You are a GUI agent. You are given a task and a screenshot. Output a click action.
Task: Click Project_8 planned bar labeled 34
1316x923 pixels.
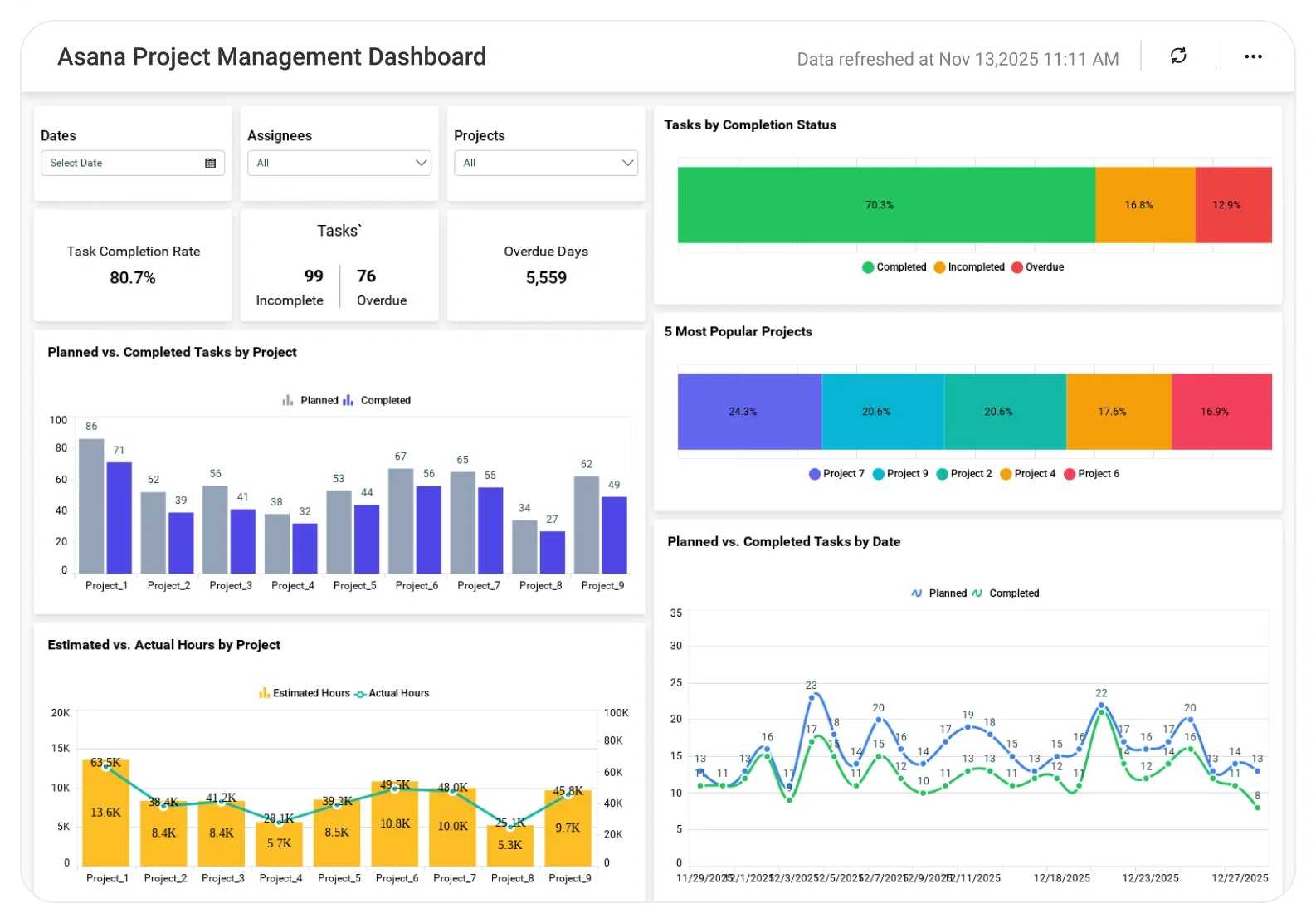pos(524,546)
